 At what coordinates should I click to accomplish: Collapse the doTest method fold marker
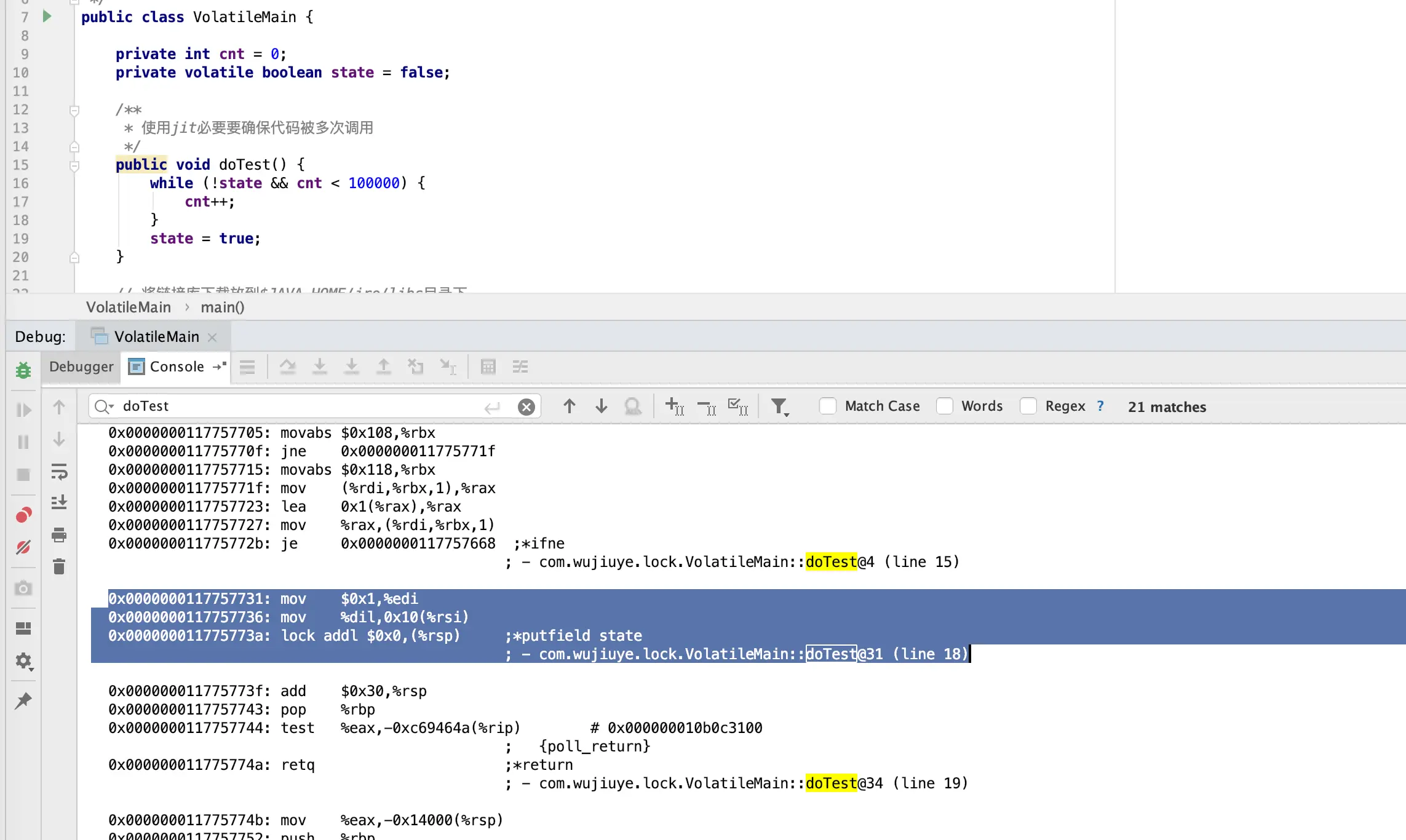[74, 165]
